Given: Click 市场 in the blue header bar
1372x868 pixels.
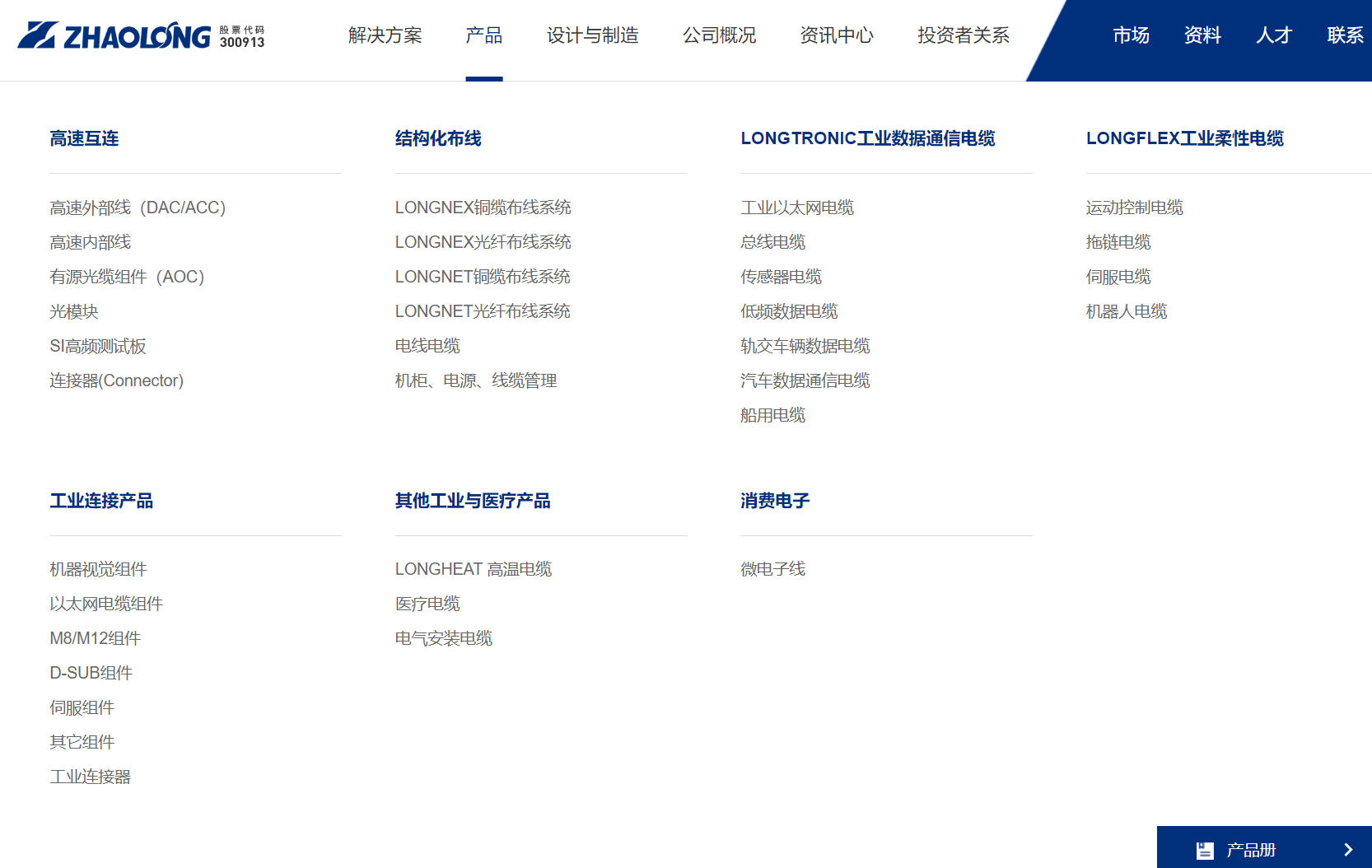Looking at the screenshot, I should [1131, 35].
